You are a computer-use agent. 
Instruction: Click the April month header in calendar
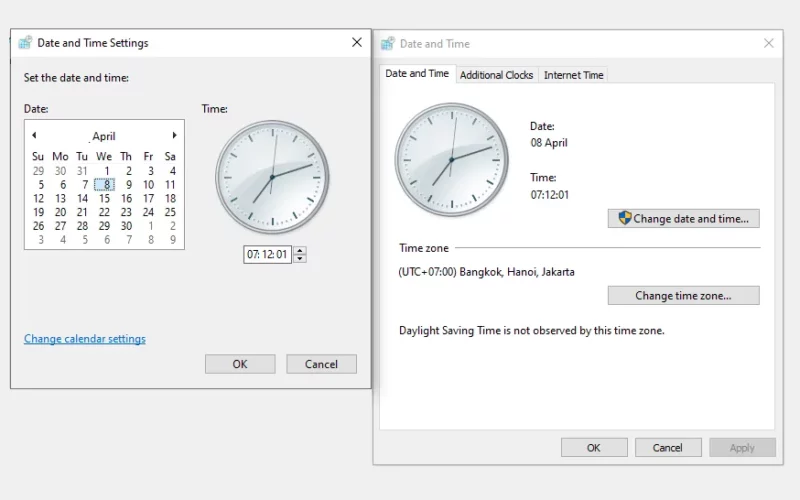(x=104, y=136)
